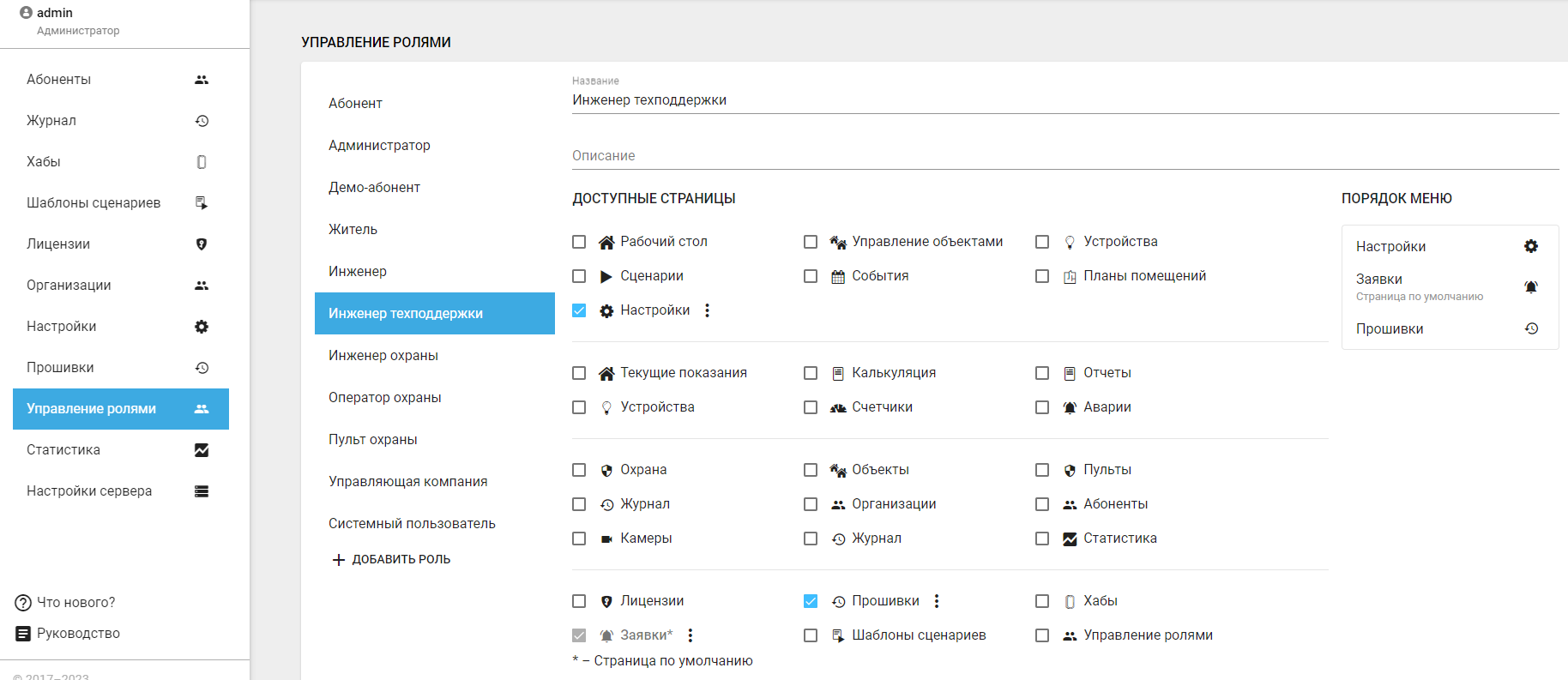The height and width of the screenshot is (680, 1568).
Task: Click the server icon next to Настройки сервера
Action: click(202, 491)
